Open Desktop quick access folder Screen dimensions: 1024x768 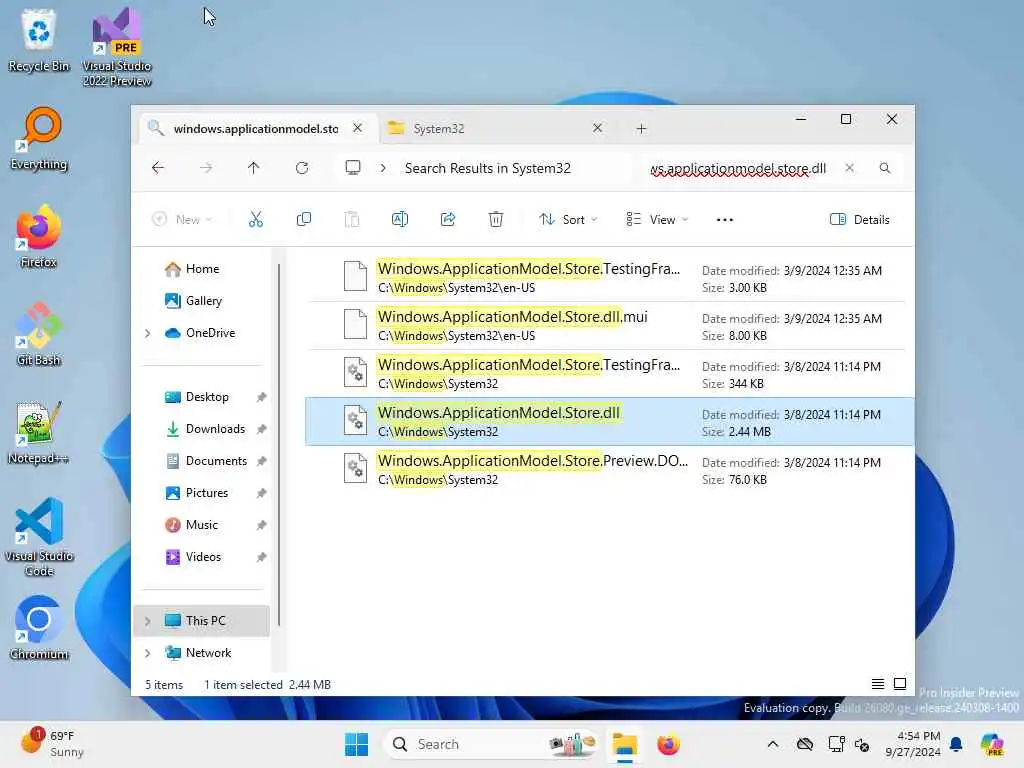(206, 397)
